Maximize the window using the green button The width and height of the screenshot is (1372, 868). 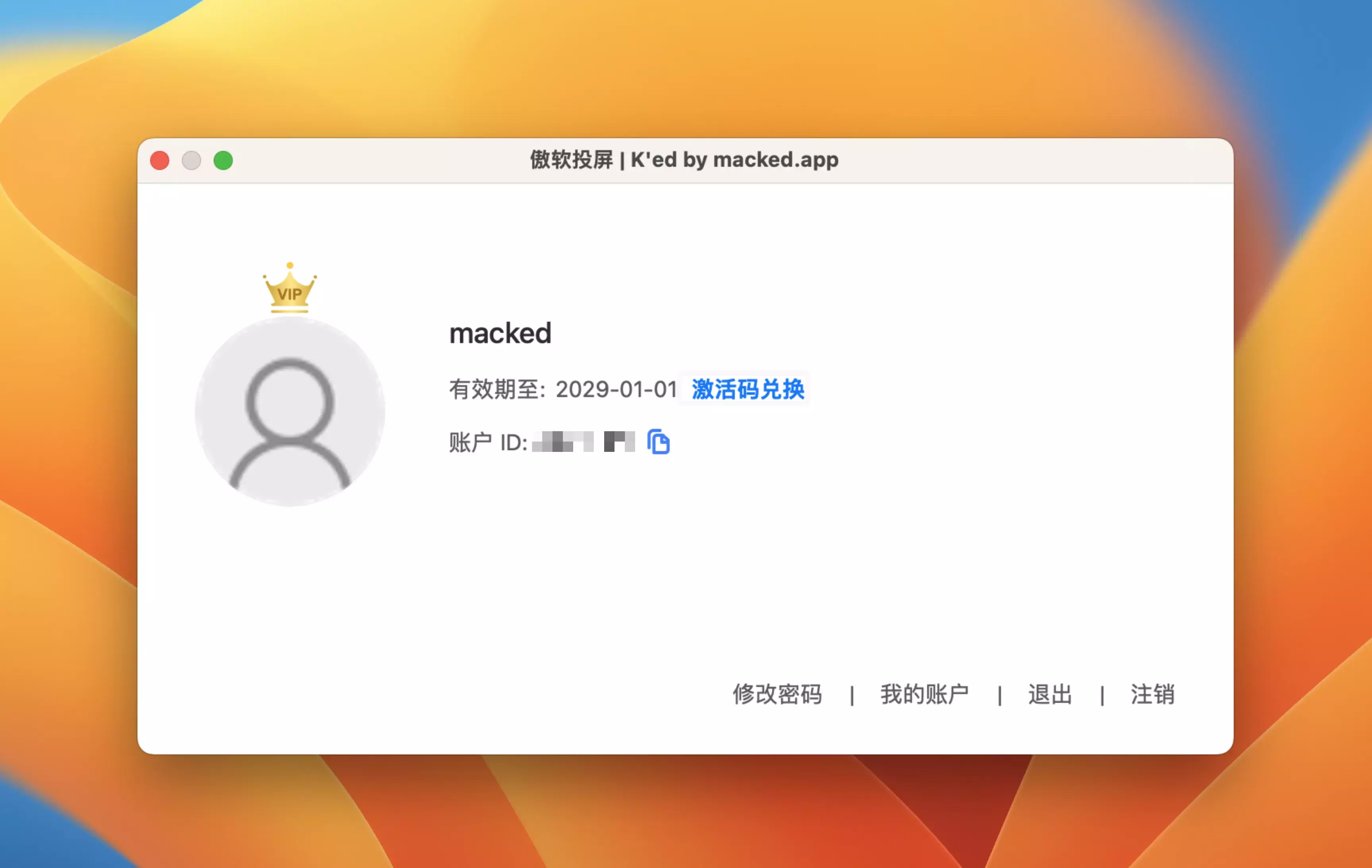[223, 160]
